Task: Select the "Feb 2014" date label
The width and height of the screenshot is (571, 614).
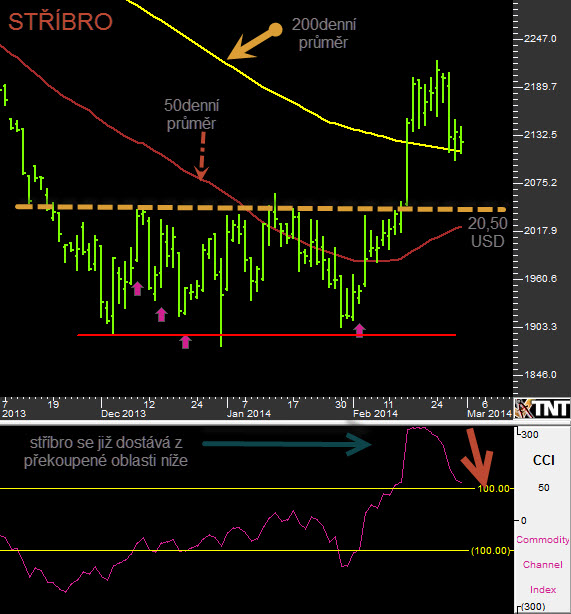Action: [x=375, y=414]
